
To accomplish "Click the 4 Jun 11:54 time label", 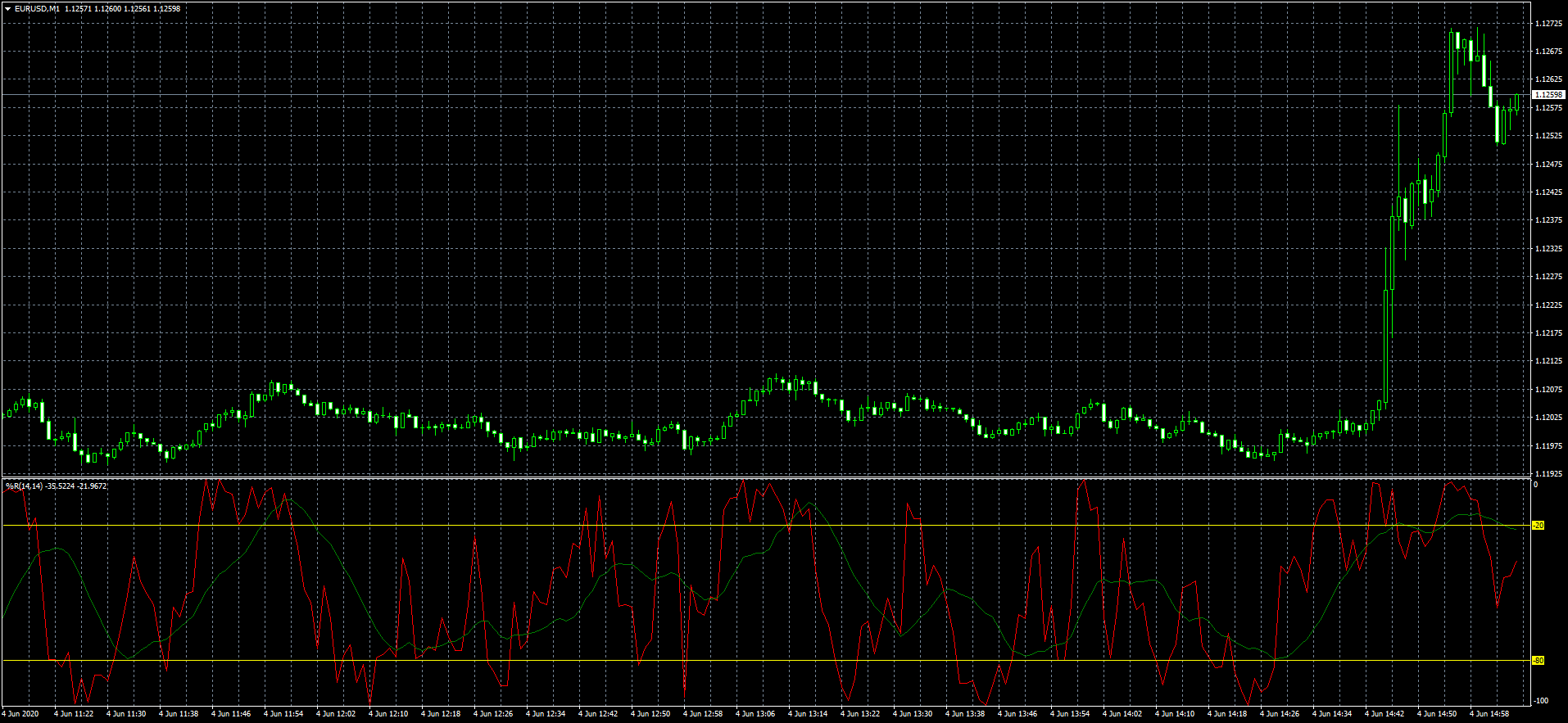I will (283, 714).
